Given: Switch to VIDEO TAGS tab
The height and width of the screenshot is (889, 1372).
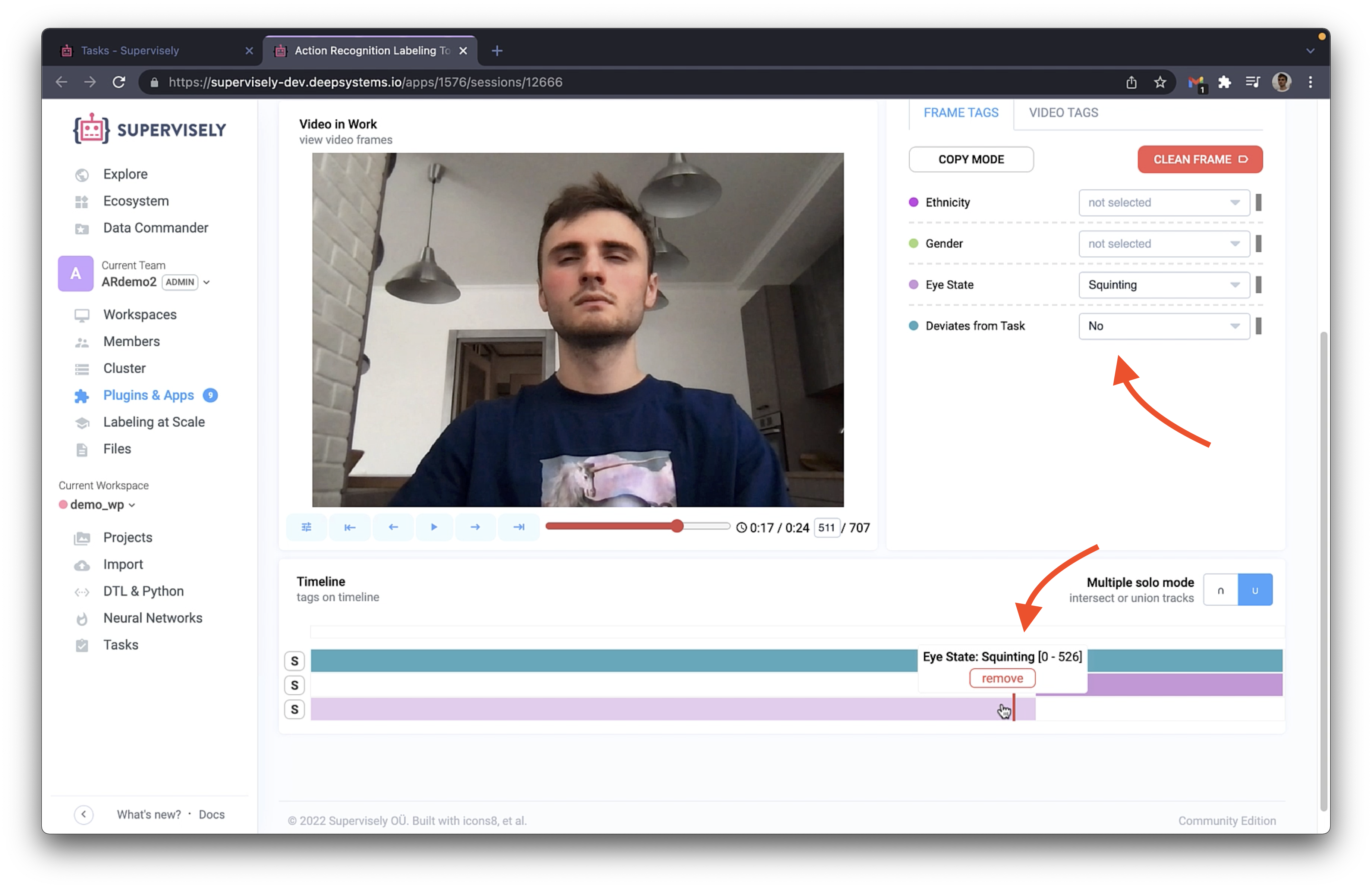Looking at the screenshot, I should click(1064, 112).
